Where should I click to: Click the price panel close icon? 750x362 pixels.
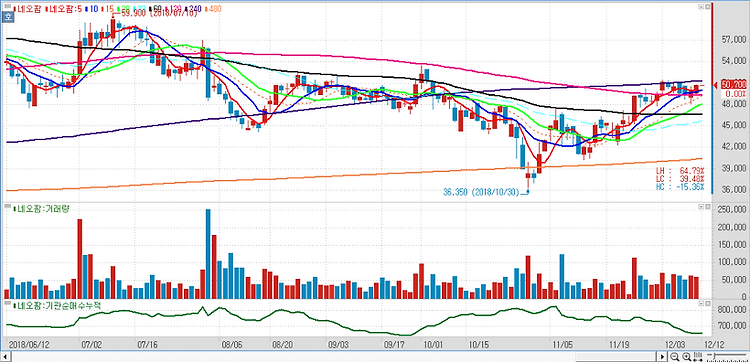click(707, 7)
